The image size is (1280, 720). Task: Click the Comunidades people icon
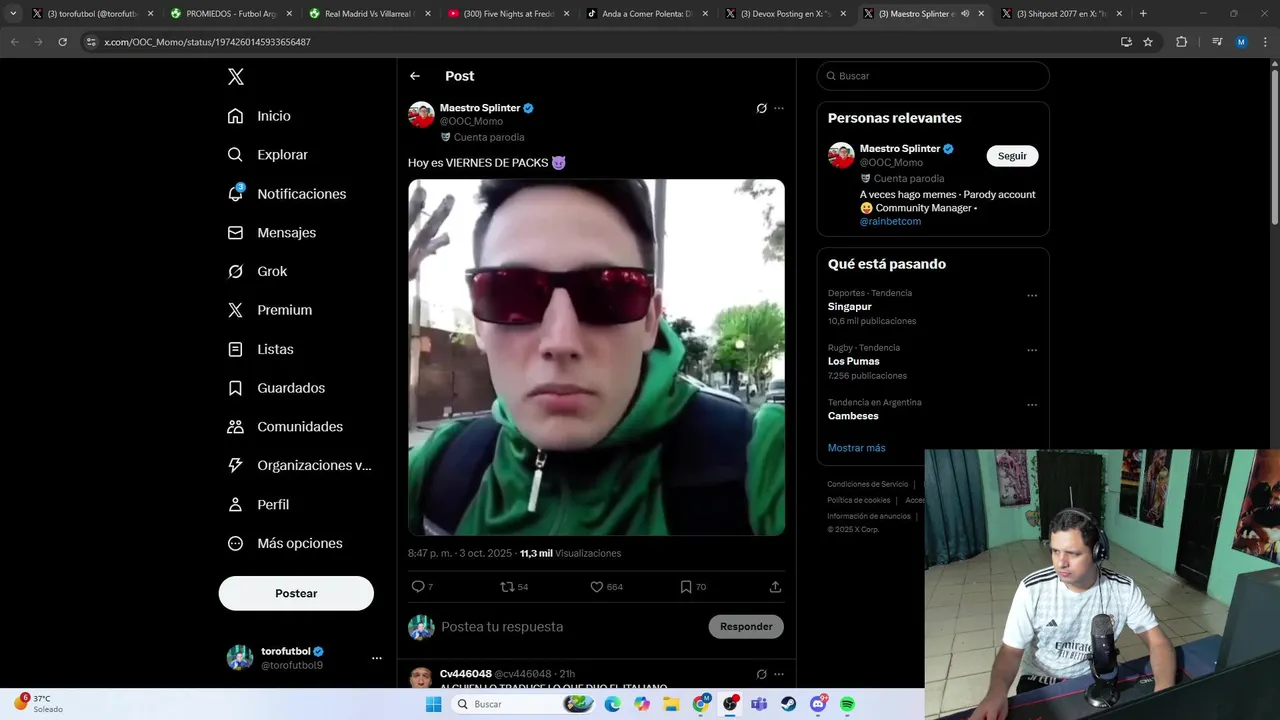coord(235,427)
